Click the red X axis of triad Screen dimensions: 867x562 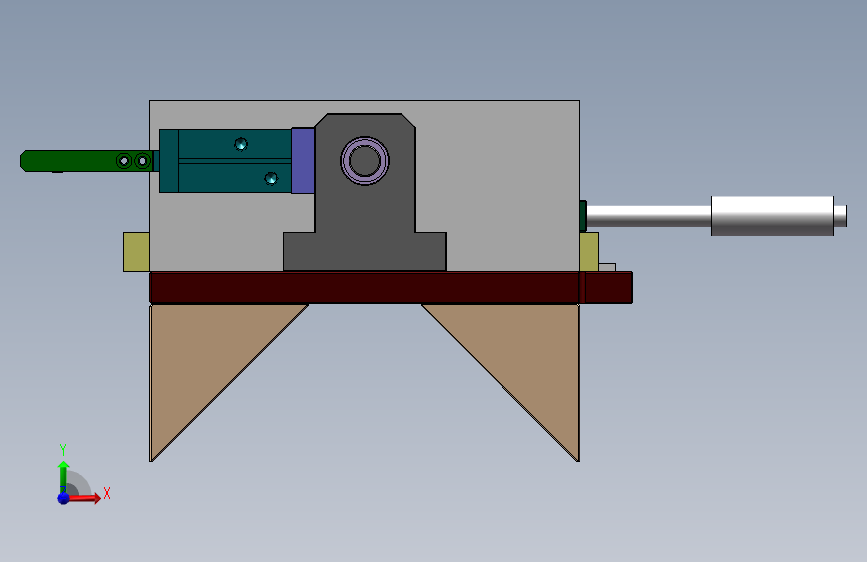[84, 498]
